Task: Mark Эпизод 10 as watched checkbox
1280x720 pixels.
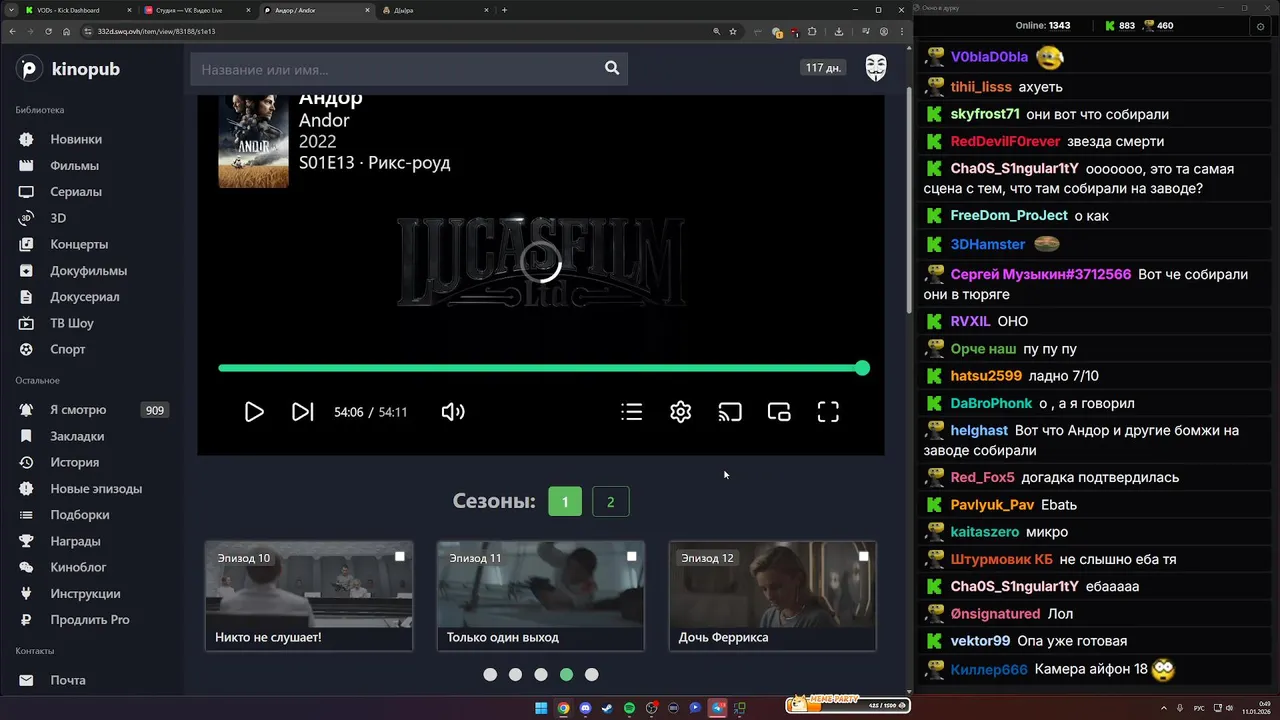Action: click(x=400, y=556)
